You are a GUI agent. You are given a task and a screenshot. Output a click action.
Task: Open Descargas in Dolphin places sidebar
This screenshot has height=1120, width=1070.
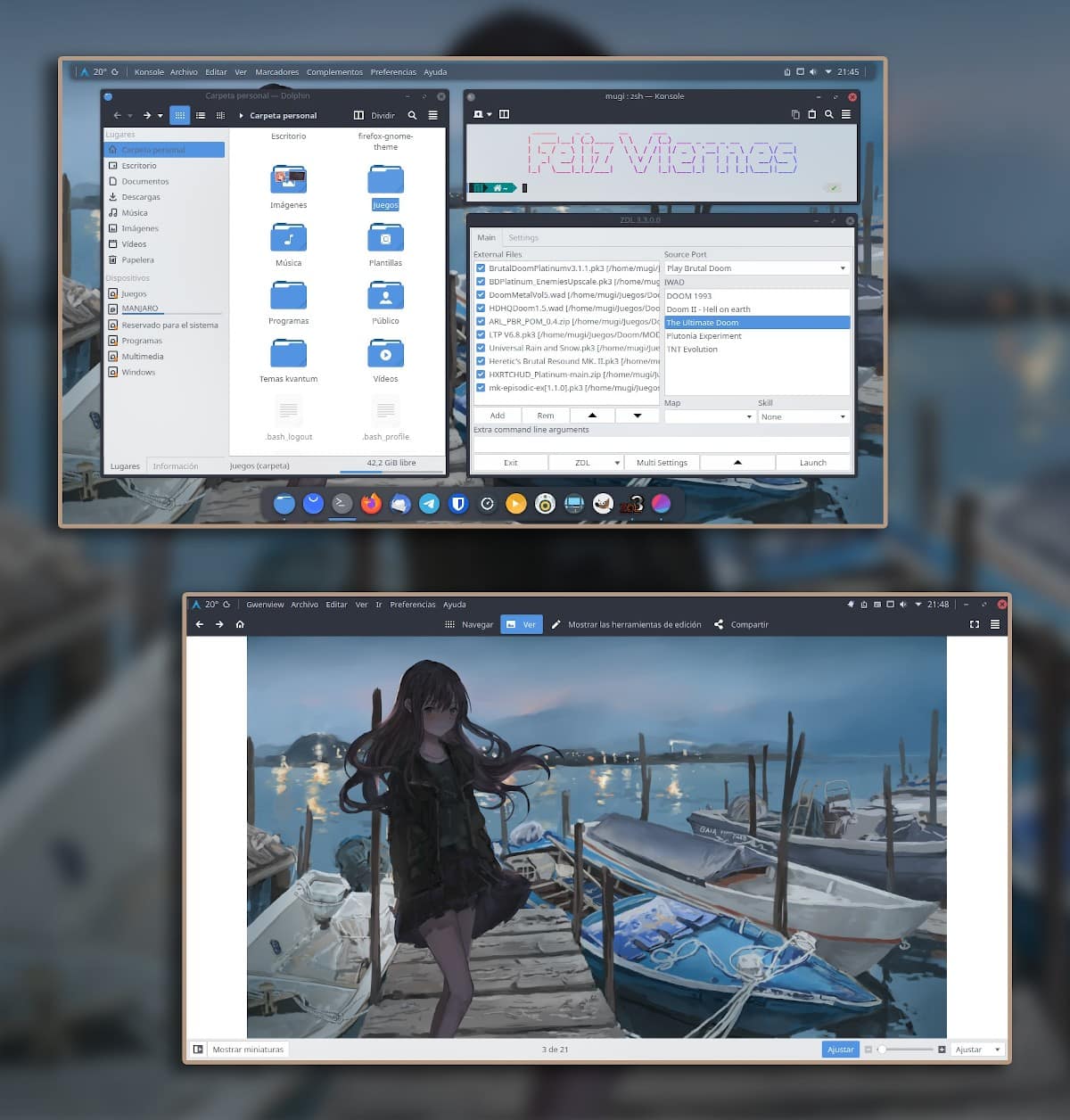(141, 197)
